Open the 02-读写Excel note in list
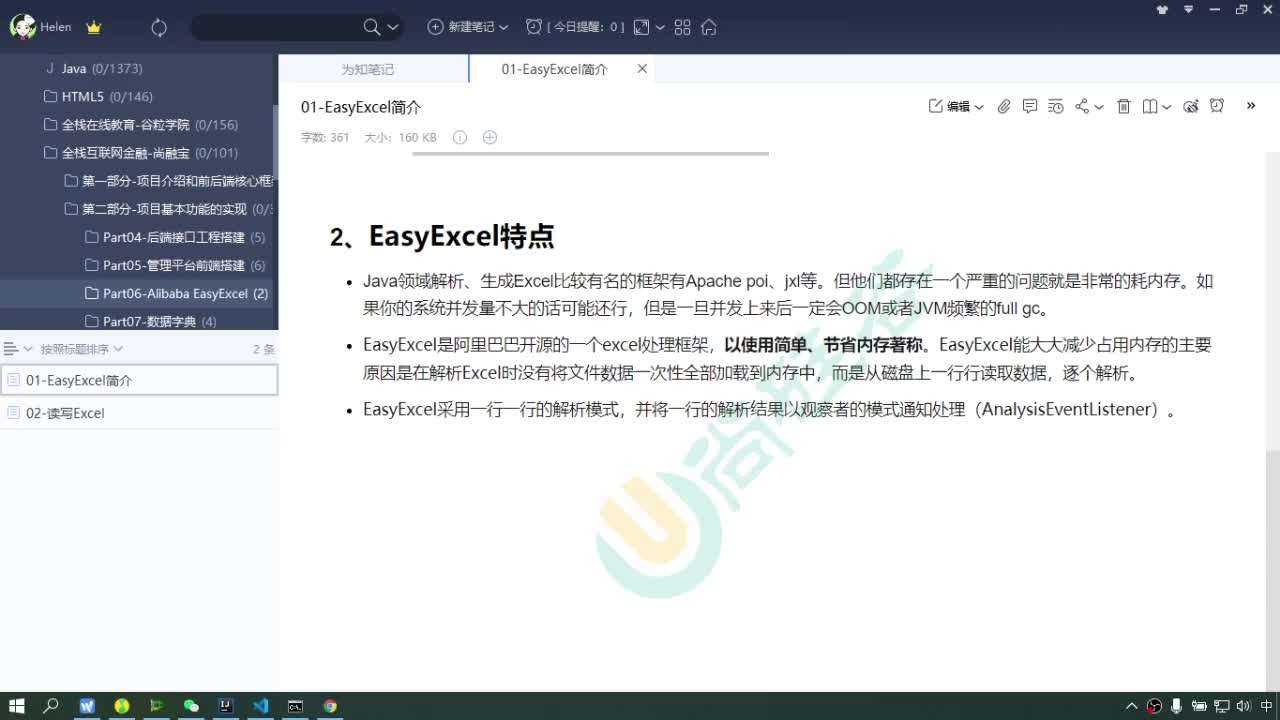Viewport: 1280px width, 720px height. click(139, 413)
